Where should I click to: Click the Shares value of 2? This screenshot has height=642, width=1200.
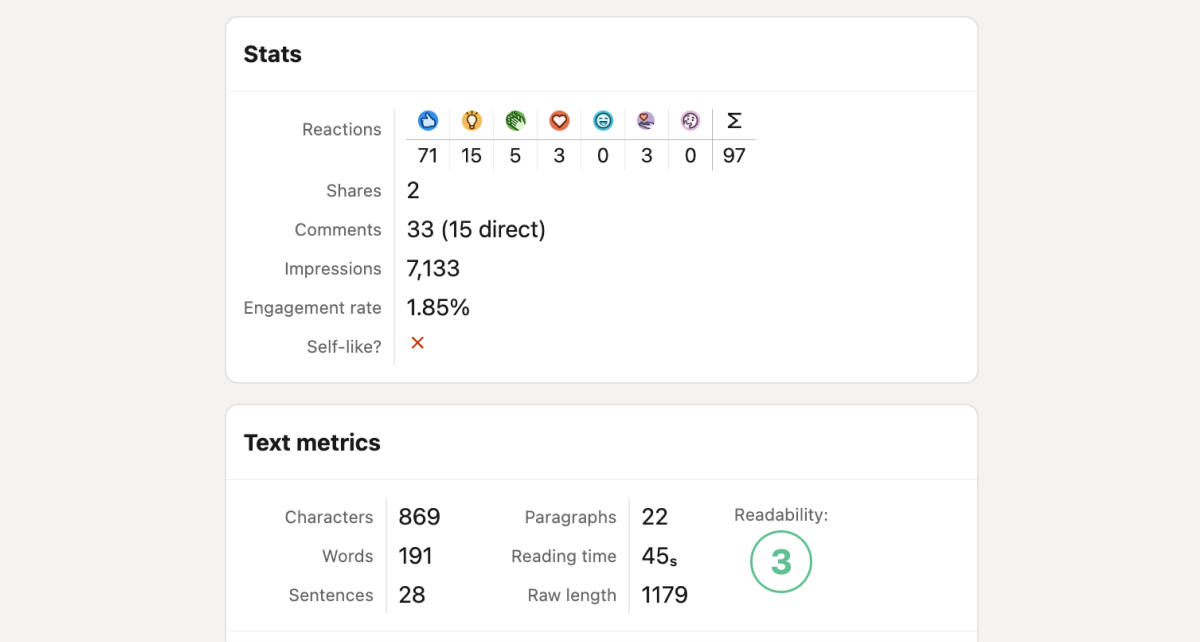(x=414, y=191)
